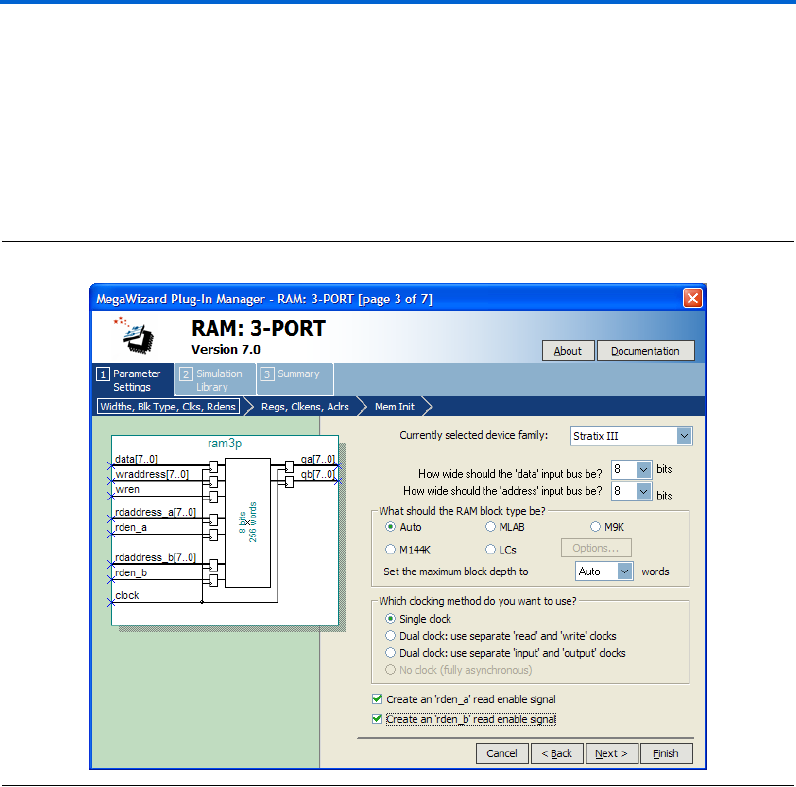Open the About dialog
This screenshot has width=796, height=787.
568,351
